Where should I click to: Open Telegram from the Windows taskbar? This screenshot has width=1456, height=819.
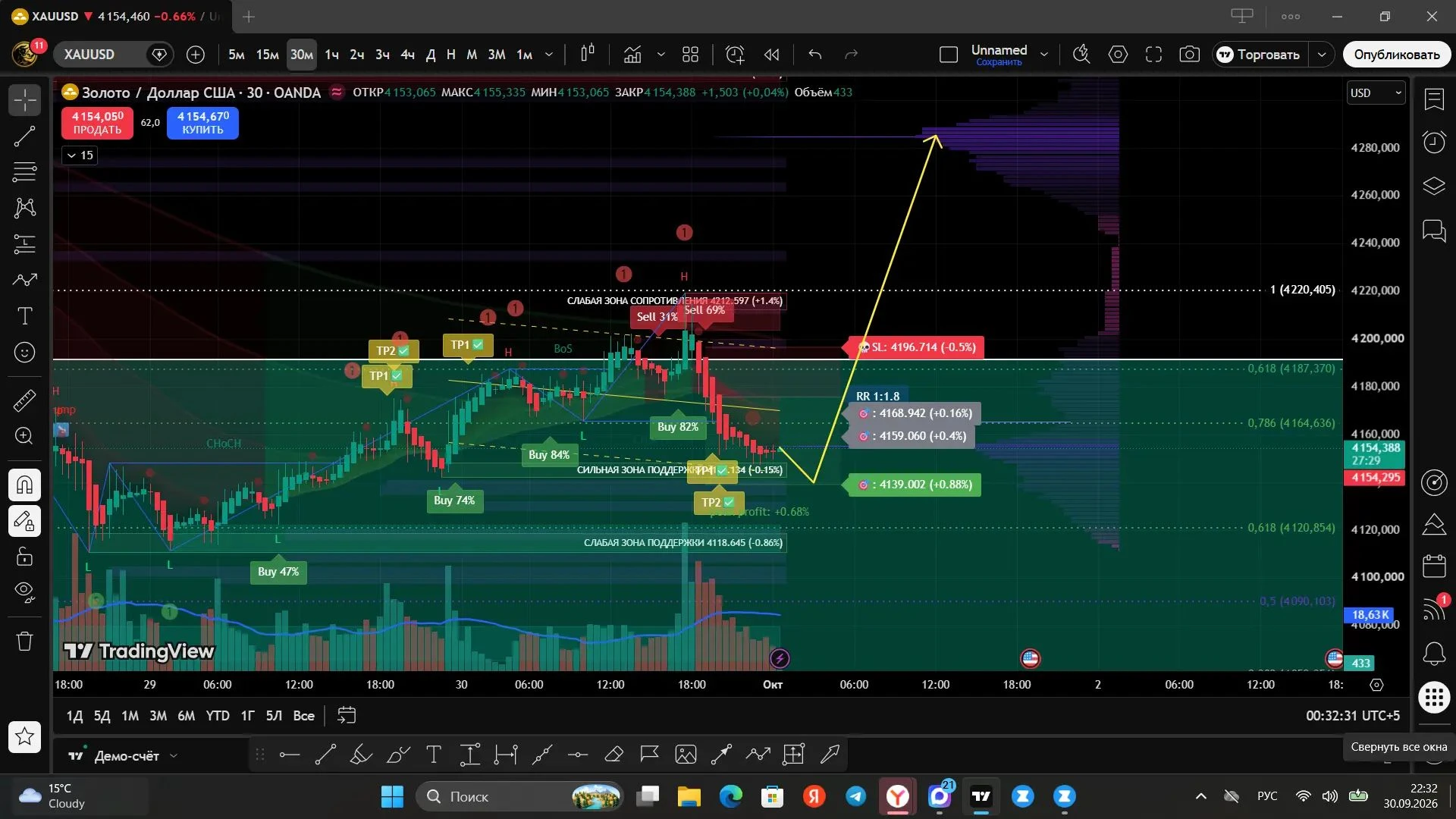coord(856,796)
